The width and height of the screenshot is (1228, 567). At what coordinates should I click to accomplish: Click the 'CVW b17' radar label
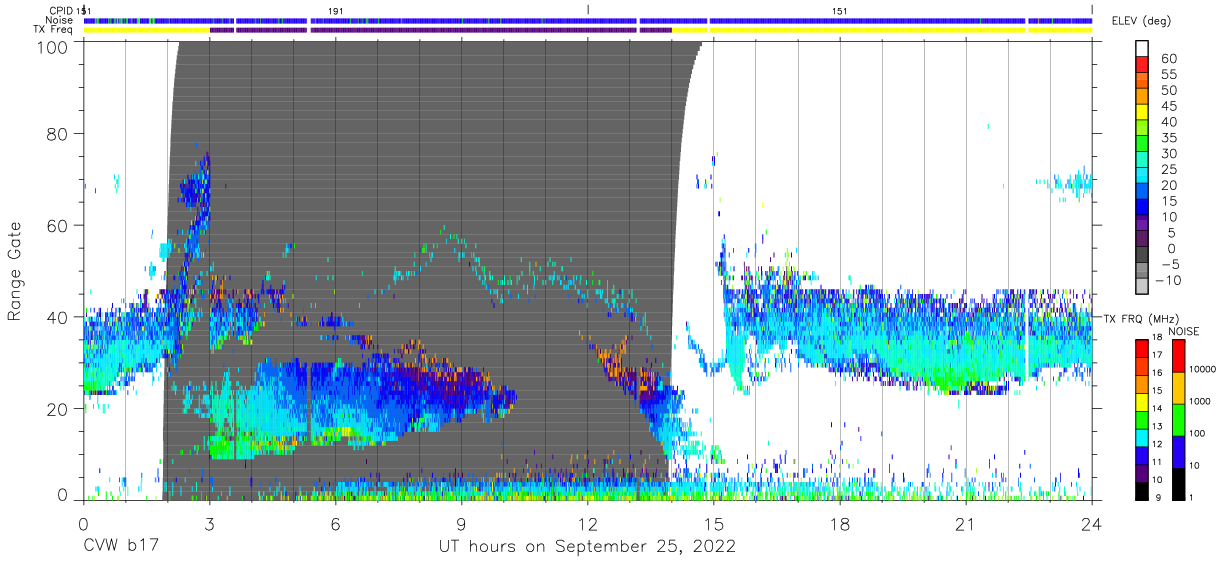(121, 547)
